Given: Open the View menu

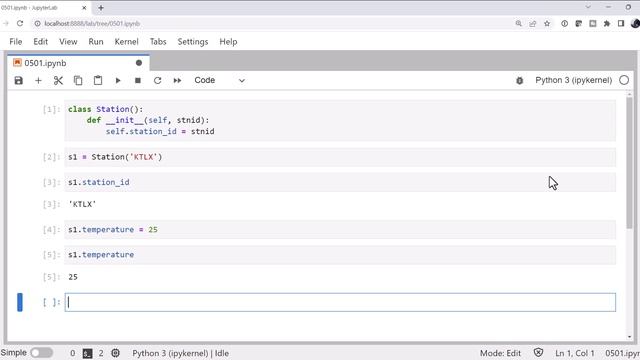Looking at the screenshot, I should pos(68,42).
